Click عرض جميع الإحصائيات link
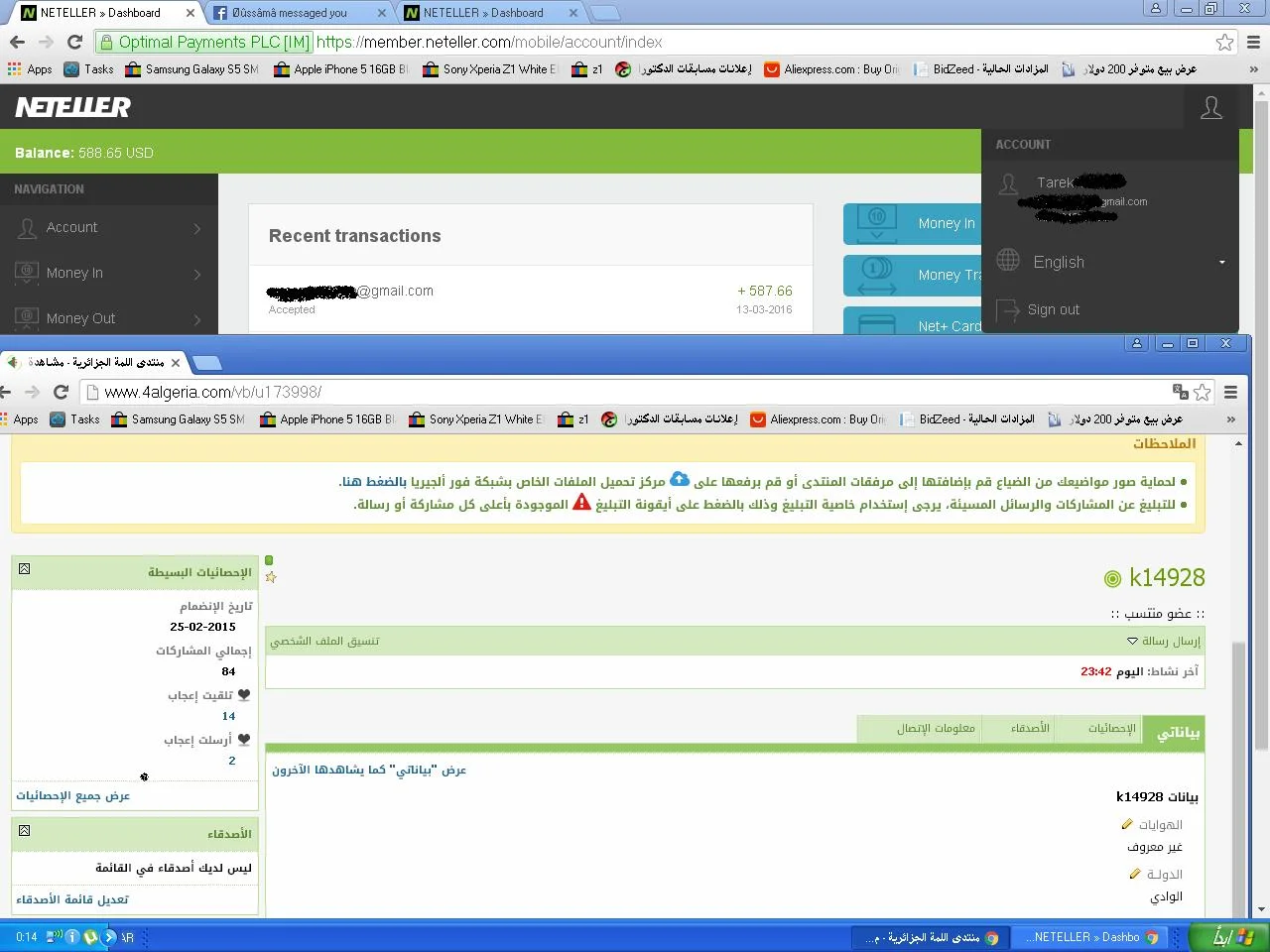Viewport: 1270px width, 952px height. click(x=73, y=795)
